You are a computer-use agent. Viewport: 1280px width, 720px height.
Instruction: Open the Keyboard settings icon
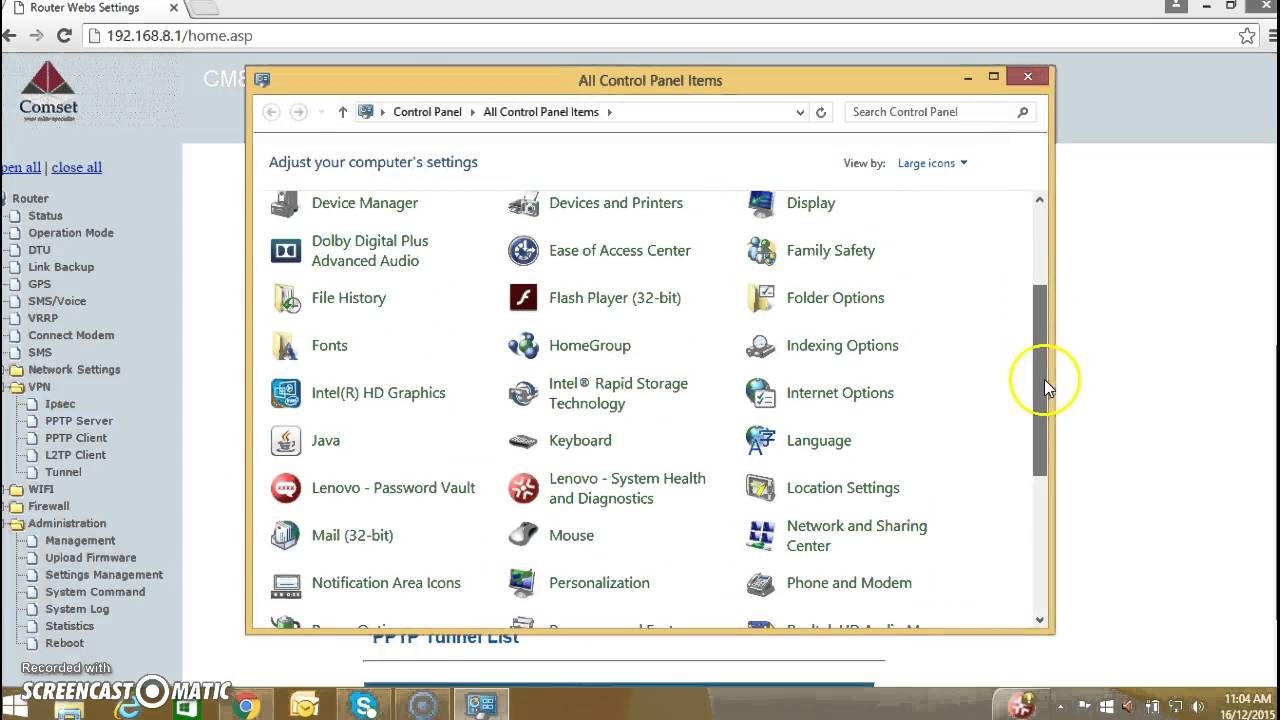pos(523,441)
